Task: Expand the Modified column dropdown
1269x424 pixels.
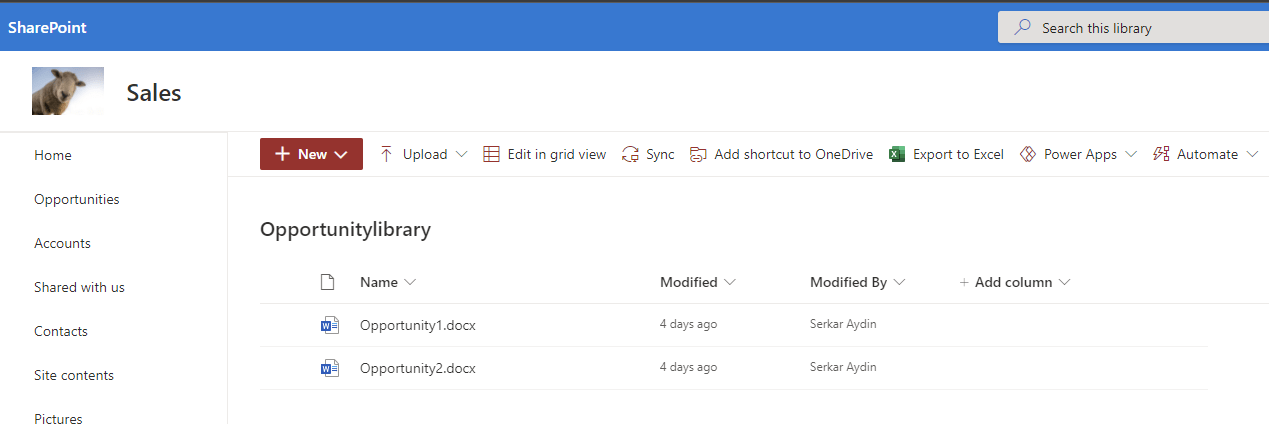Action: pyautogui.click(x=730, y=282)
